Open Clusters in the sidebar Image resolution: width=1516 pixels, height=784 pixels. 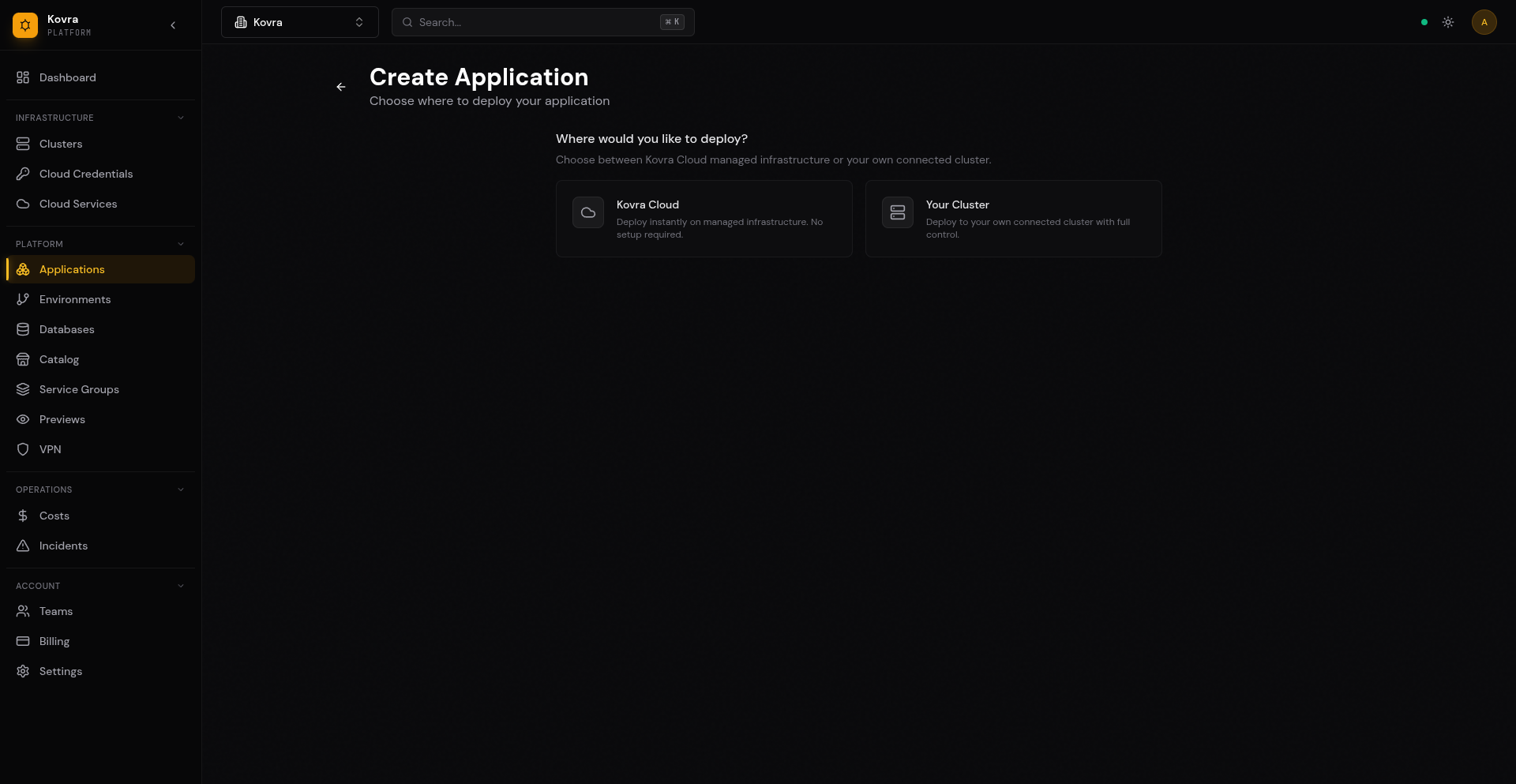tap(100, 144)
